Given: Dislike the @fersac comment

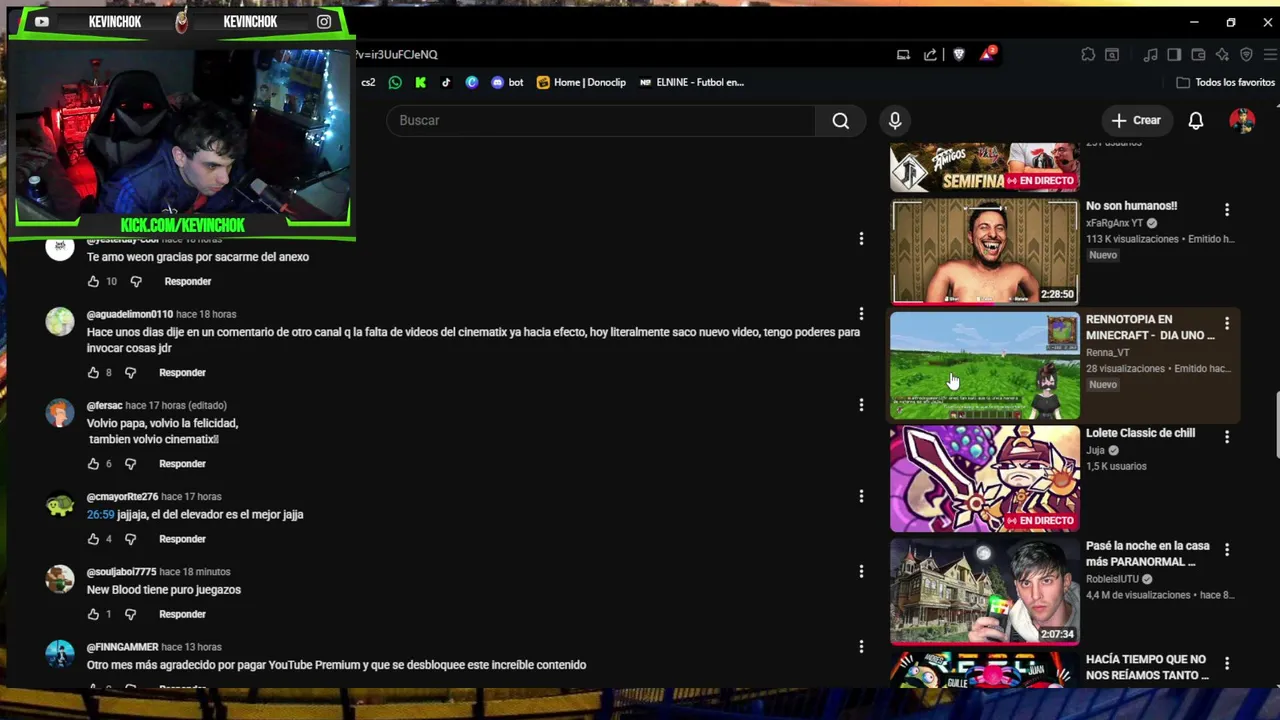Looking at the screenshot, I should 130,463.
